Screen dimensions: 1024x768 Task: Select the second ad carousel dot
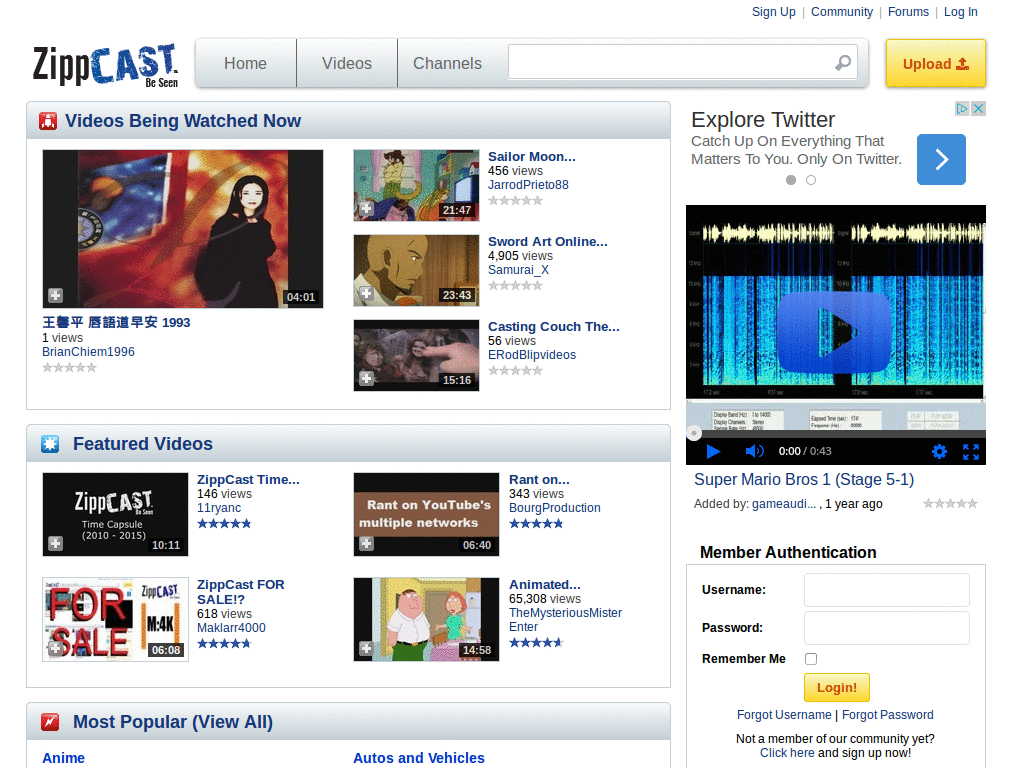click(810, 180)
